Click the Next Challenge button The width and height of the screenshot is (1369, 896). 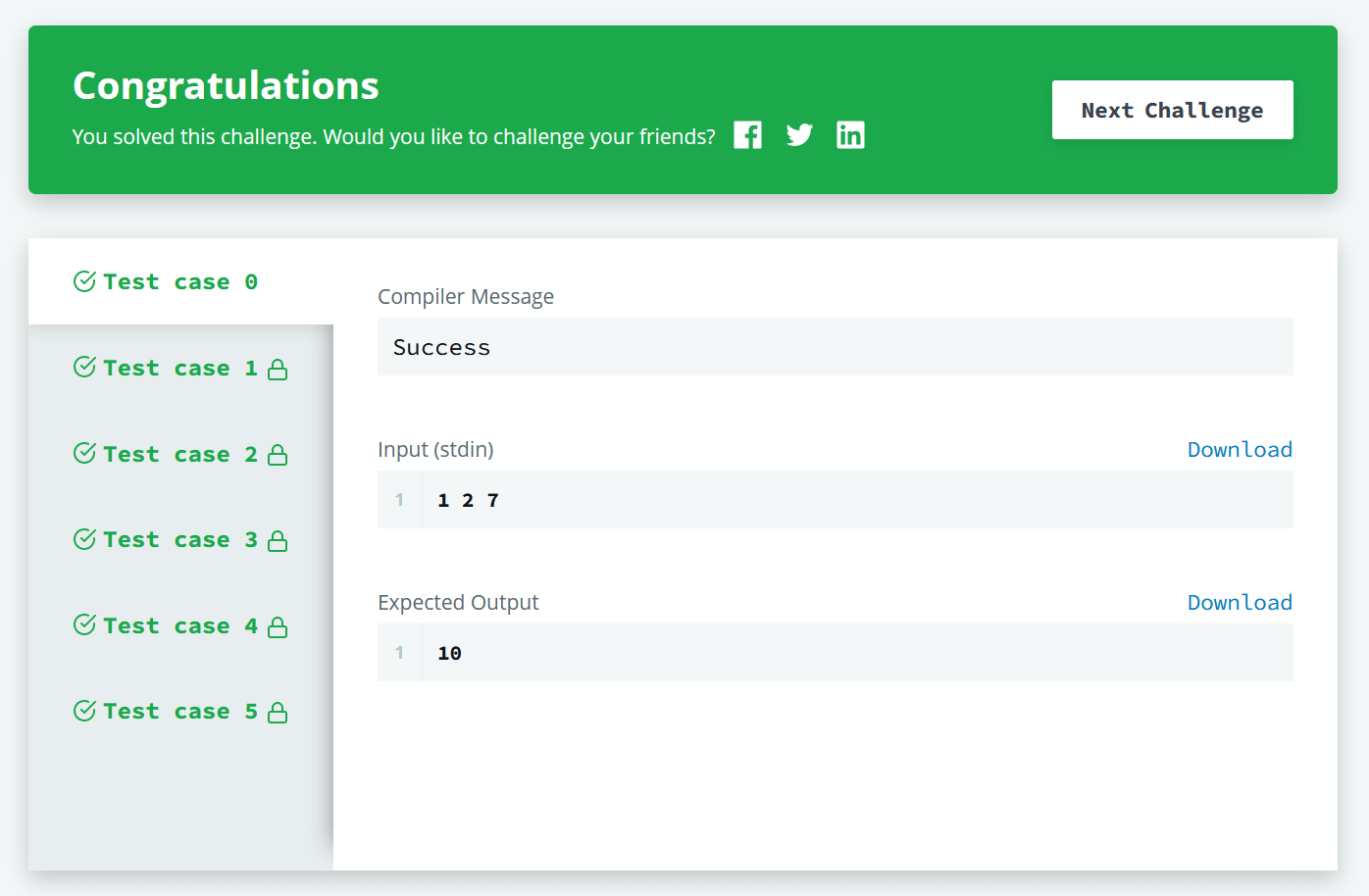click(x=1172, y=110)
